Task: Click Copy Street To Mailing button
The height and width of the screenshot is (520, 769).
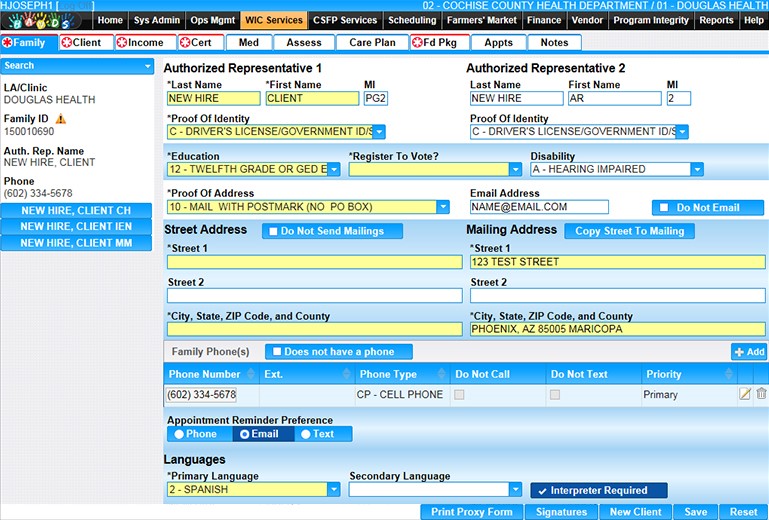Action: coord(630,231)
